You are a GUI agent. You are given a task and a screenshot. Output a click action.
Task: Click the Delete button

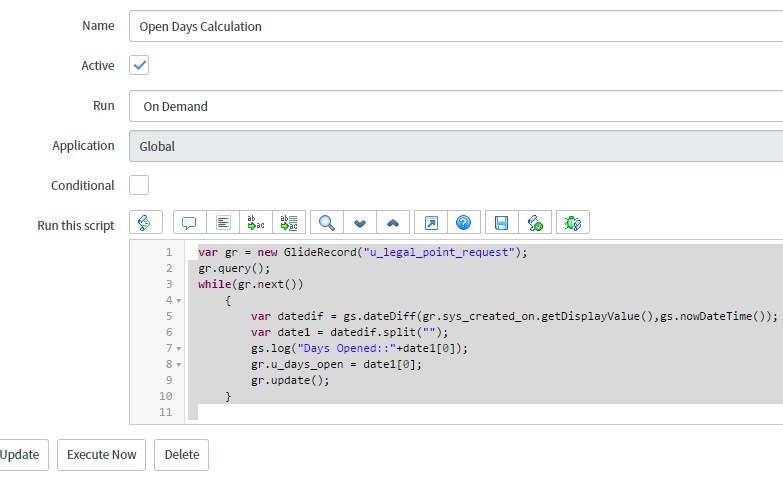(181, 455)
